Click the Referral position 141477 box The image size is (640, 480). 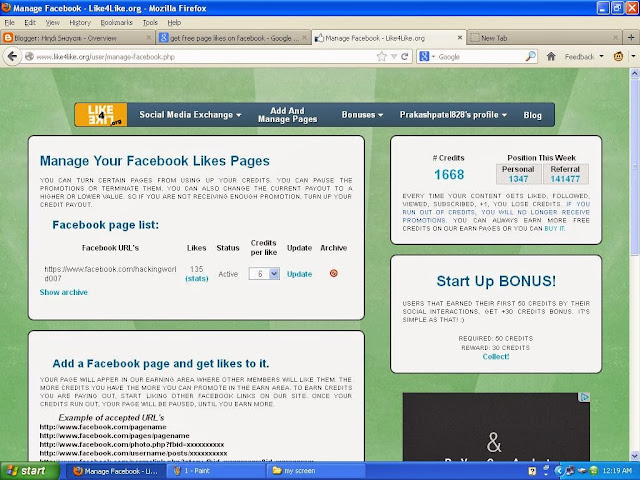[565, 174]
